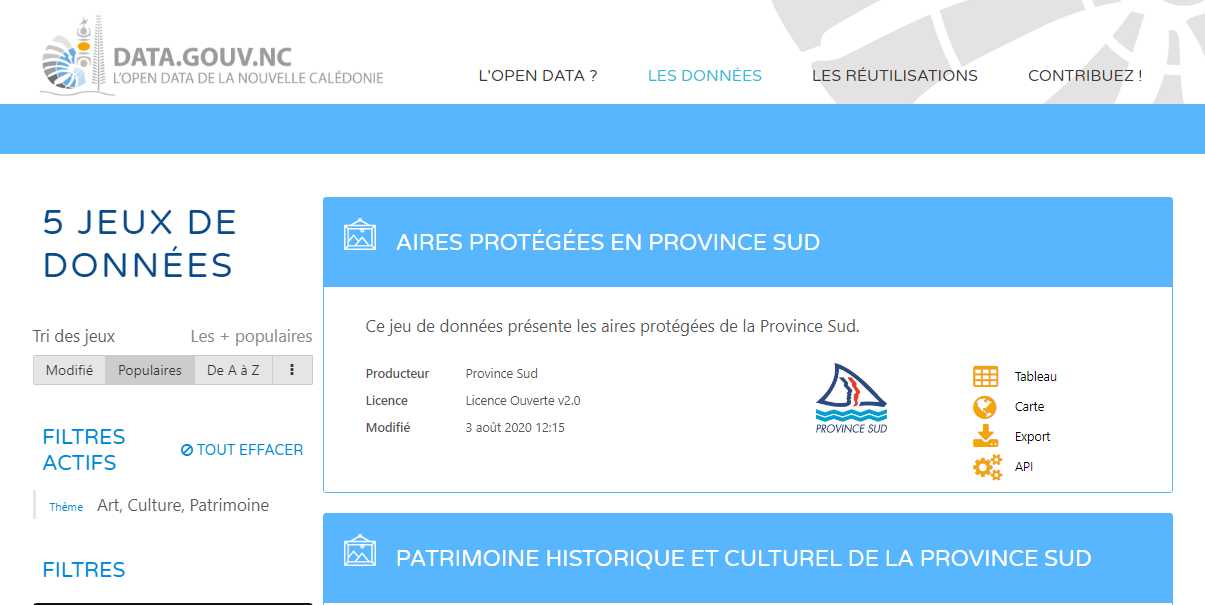Click the FILTRES heading
The height and width of the screenshot is (605, 1205).
coord(84,570)
